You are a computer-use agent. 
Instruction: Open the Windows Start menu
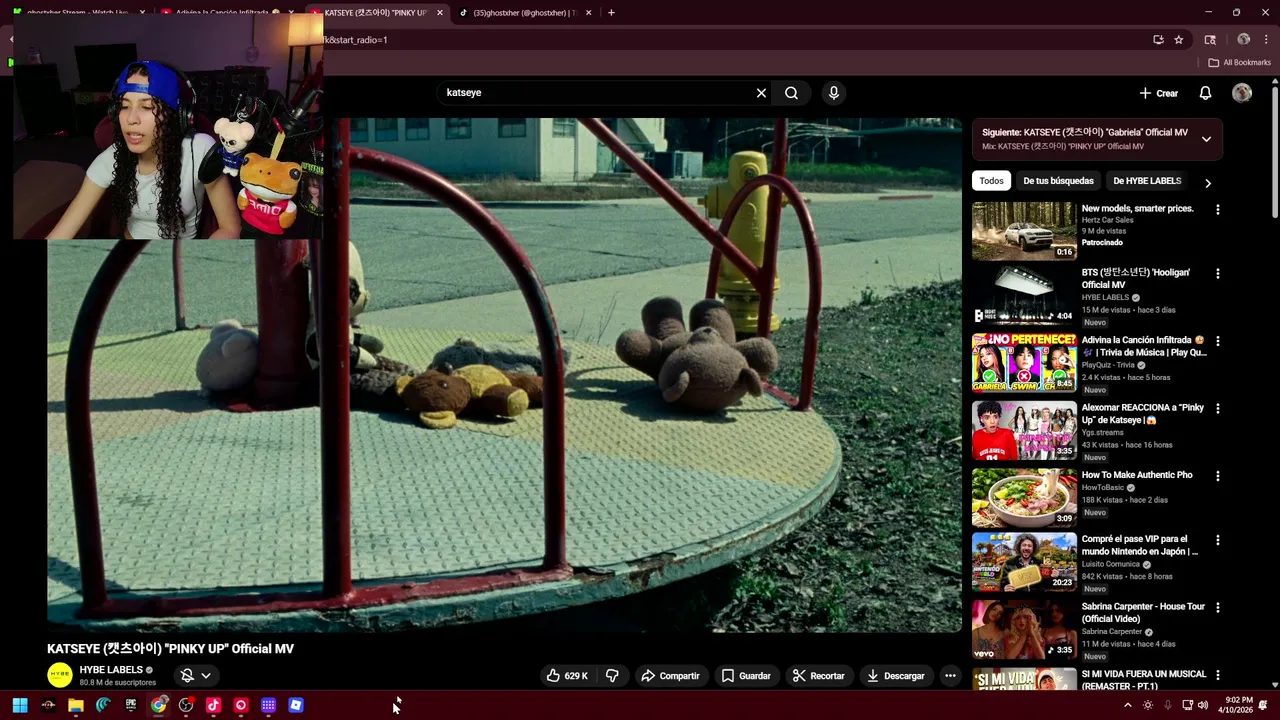(x=20, y=705)
